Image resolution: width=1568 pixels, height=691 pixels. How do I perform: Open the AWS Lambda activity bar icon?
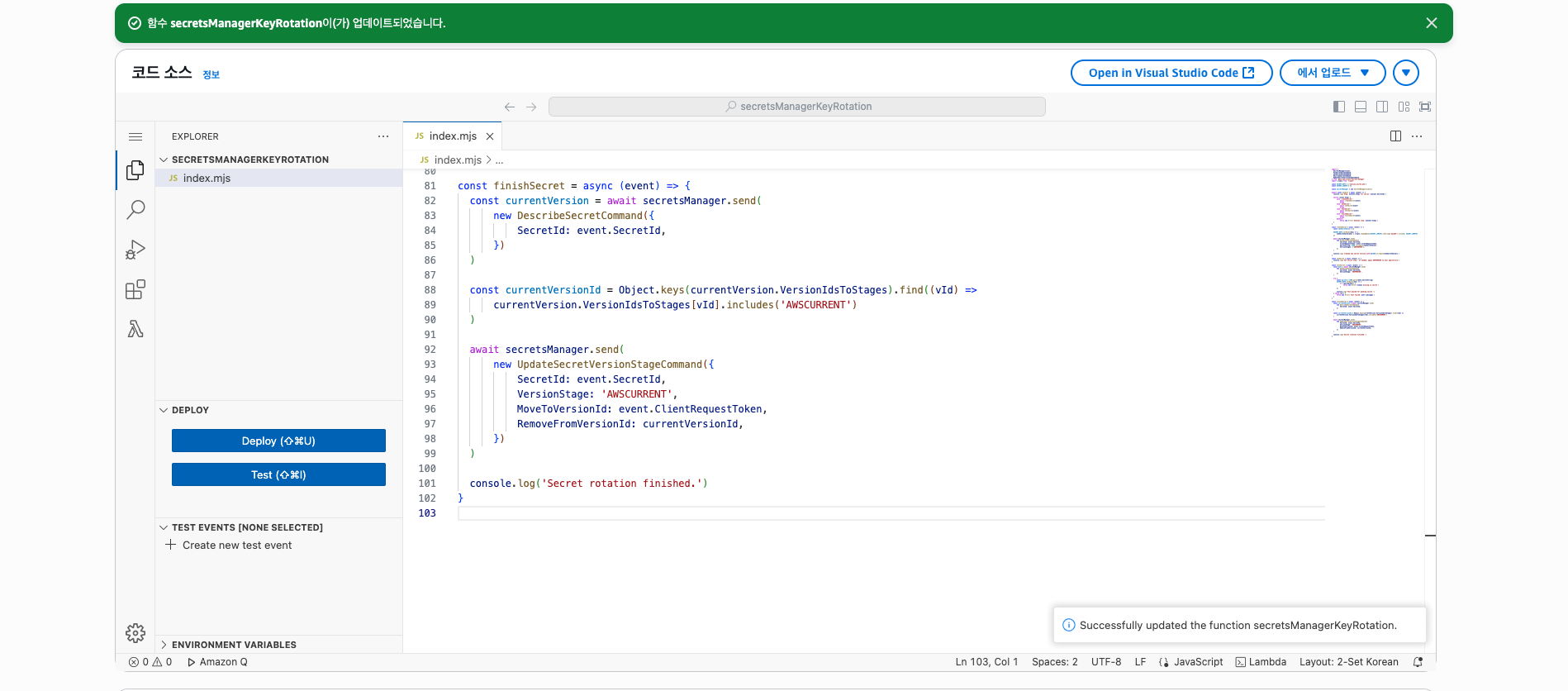click(135, 329)
